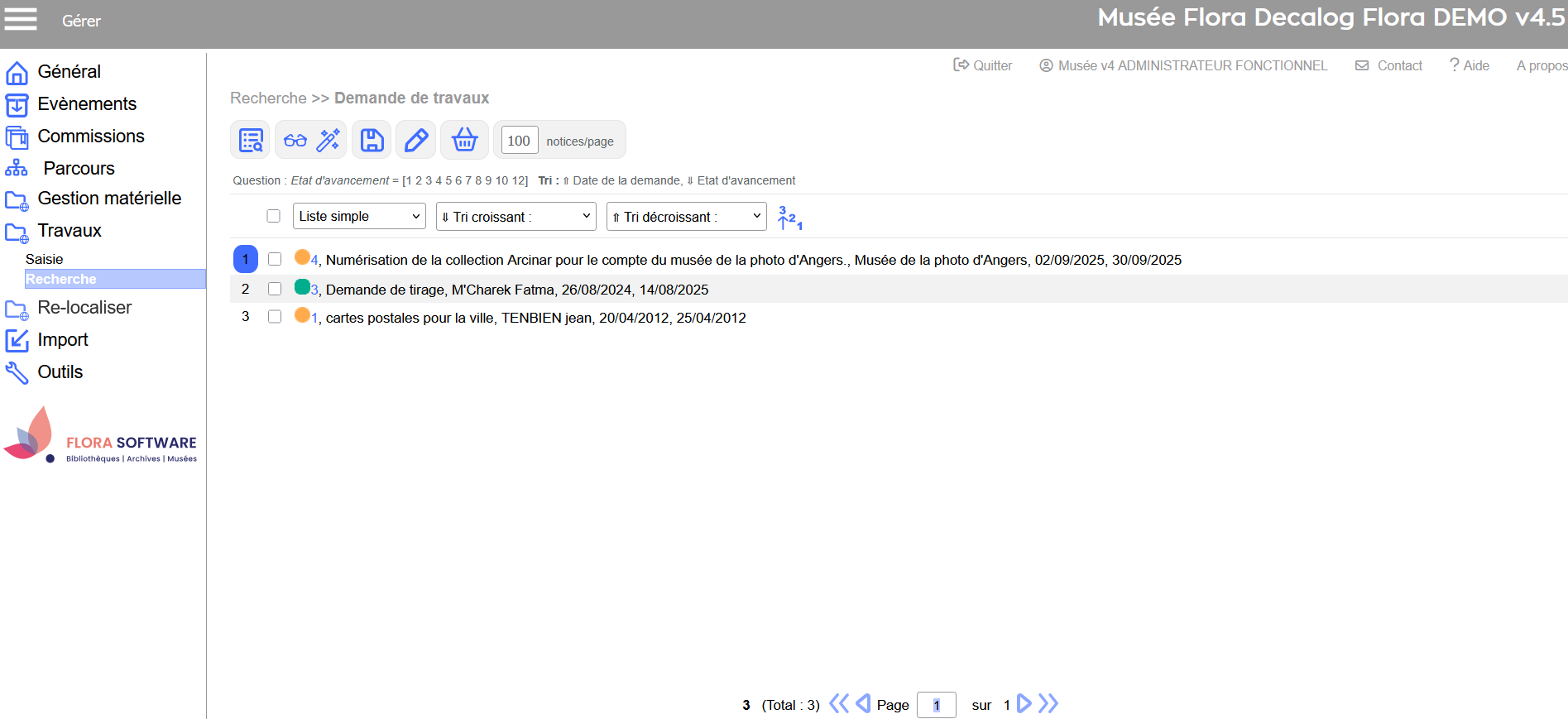
Task: Expand the Tri croissant dropdown
Action: pyautogui.click(x=515, y=216)
